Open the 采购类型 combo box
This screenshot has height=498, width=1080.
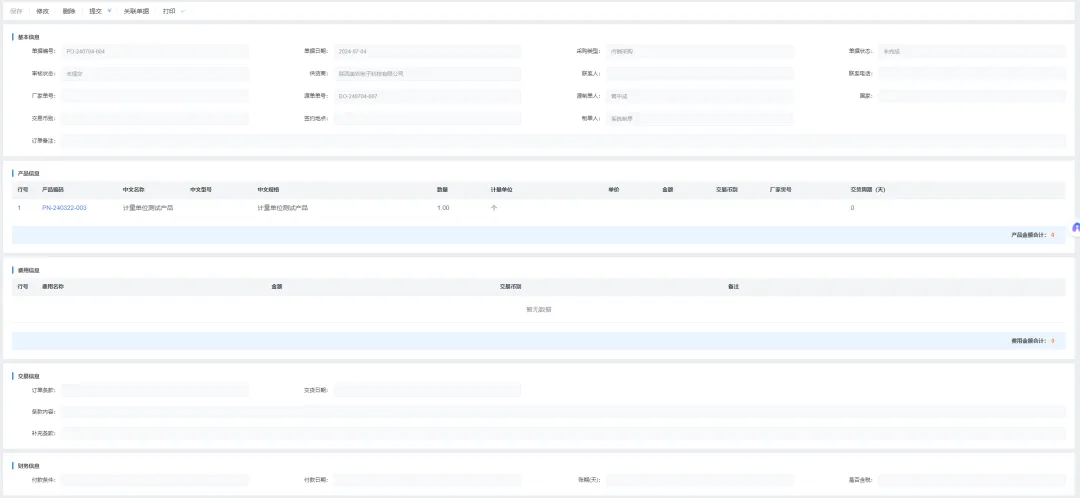point(700,51)
